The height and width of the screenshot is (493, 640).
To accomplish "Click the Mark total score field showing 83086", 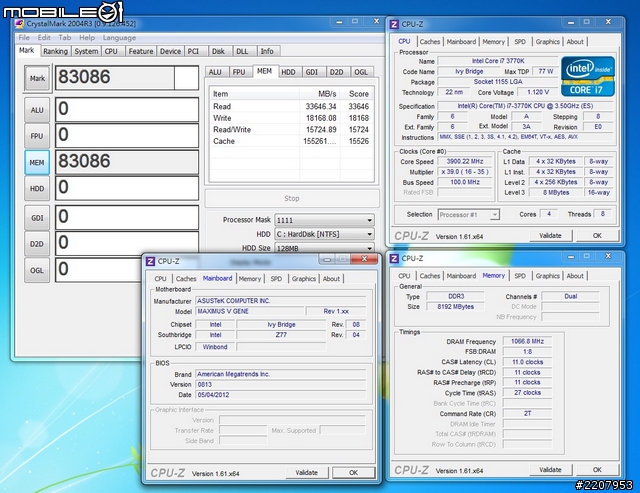I will pyautogui.click(x=127, y=78).
